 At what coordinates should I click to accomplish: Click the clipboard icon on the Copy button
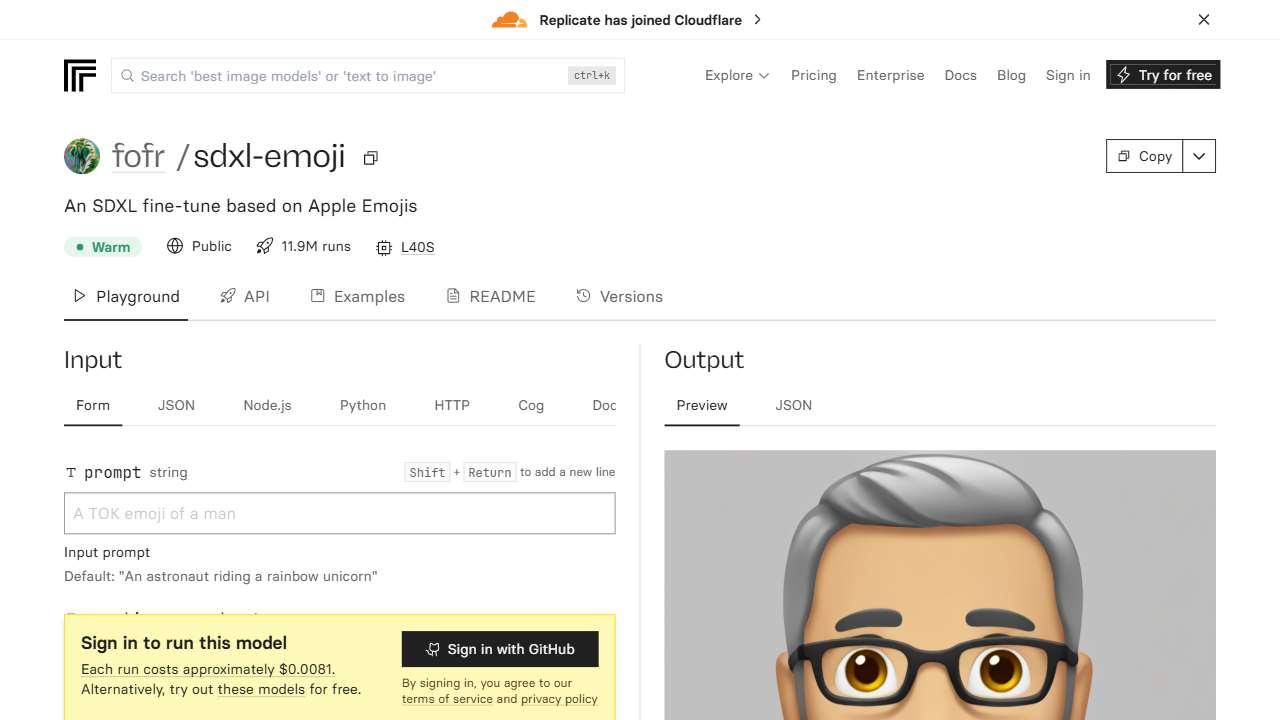click(1124, 156)
